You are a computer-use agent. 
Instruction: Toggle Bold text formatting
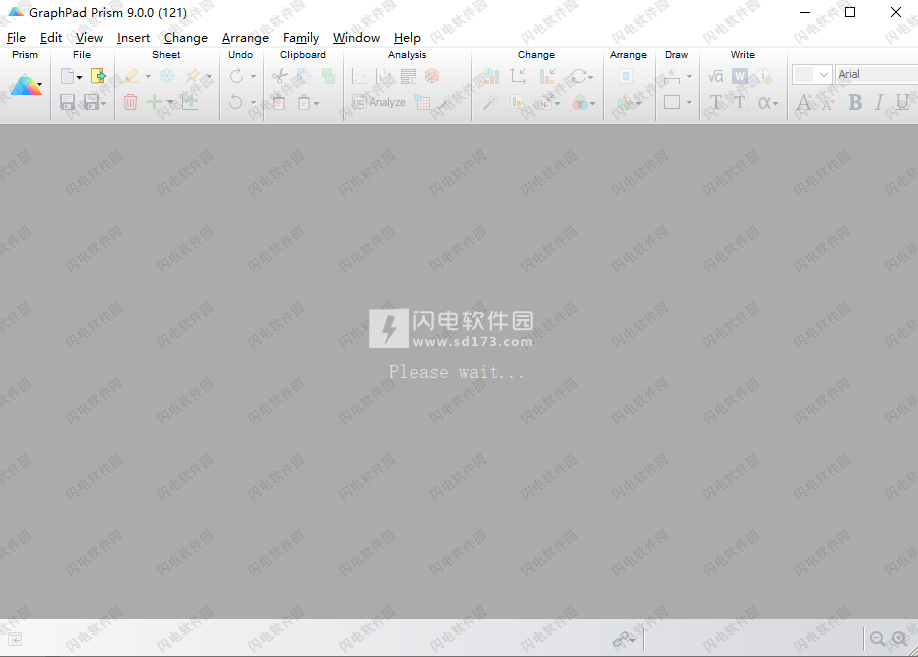855,102
